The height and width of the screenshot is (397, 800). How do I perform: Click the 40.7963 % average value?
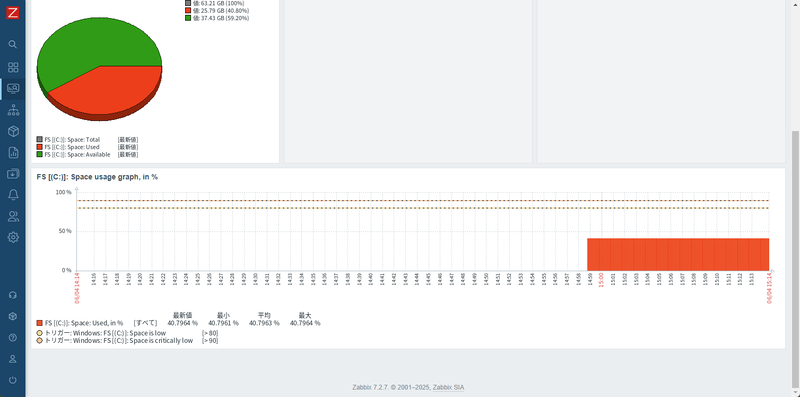264,323
